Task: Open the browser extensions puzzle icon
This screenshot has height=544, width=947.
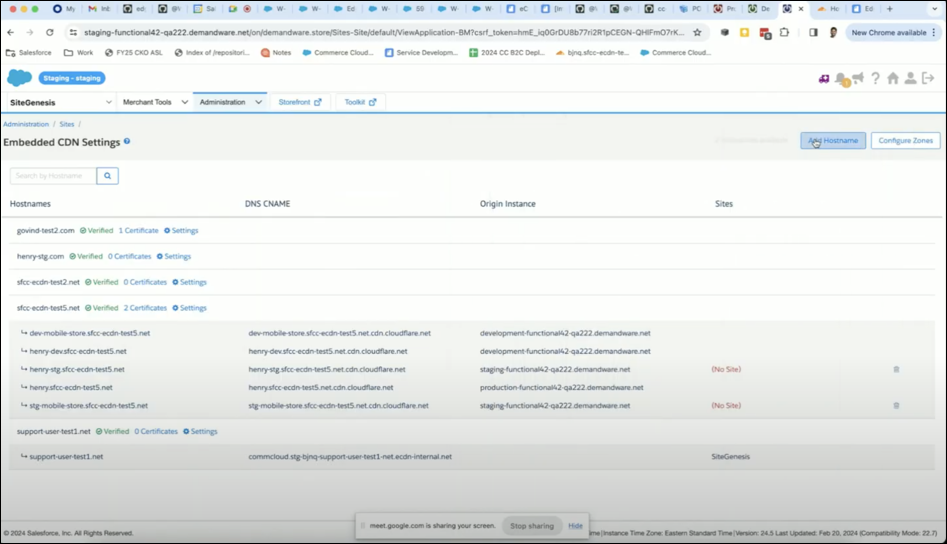Action: click(785, 33)
